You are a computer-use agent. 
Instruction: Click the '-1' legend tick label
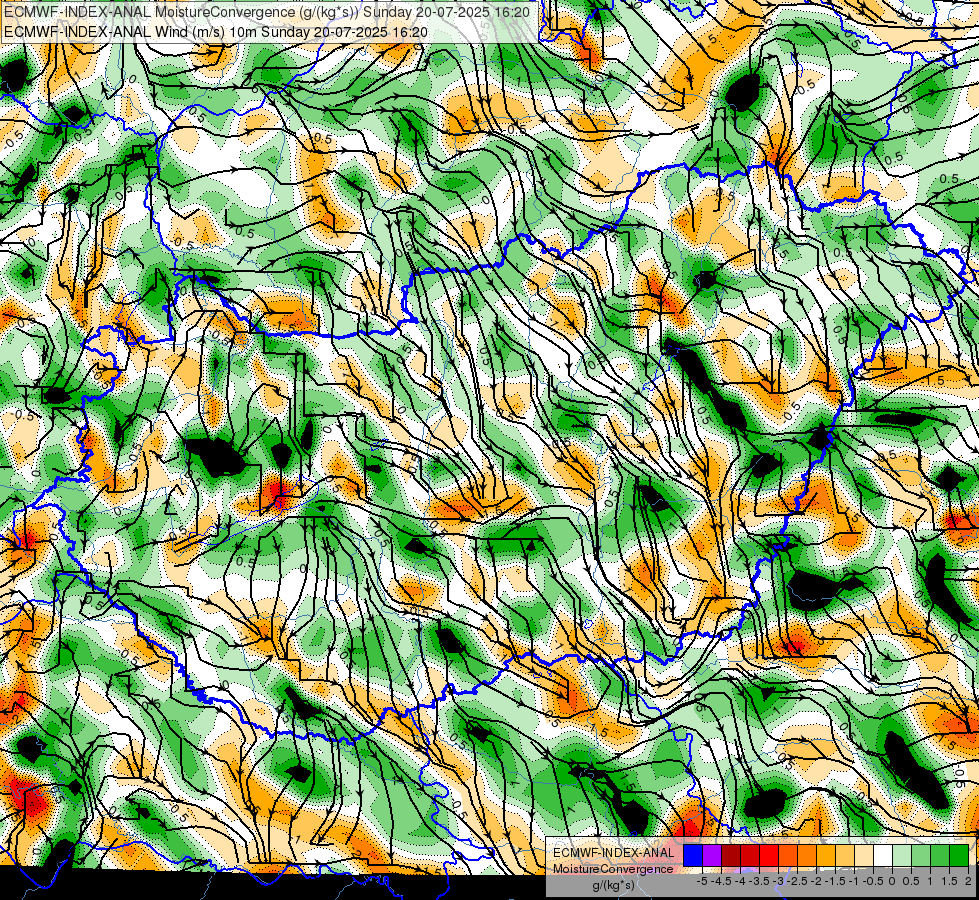[854, 881]
